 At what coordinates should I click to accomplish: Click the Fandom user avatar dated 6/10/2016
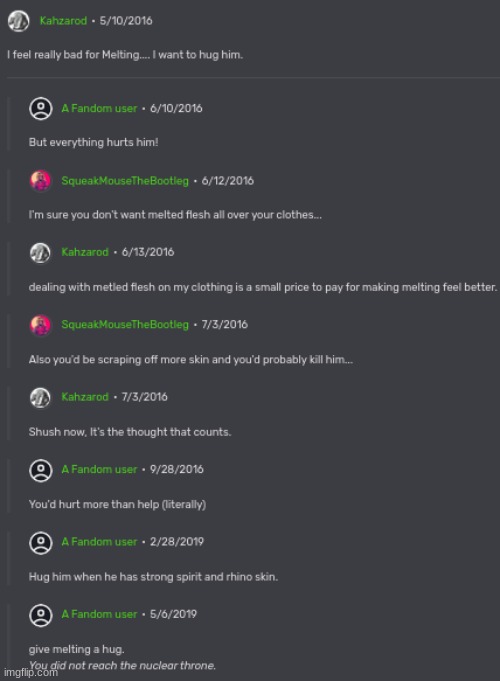click(x=41, y=108)
